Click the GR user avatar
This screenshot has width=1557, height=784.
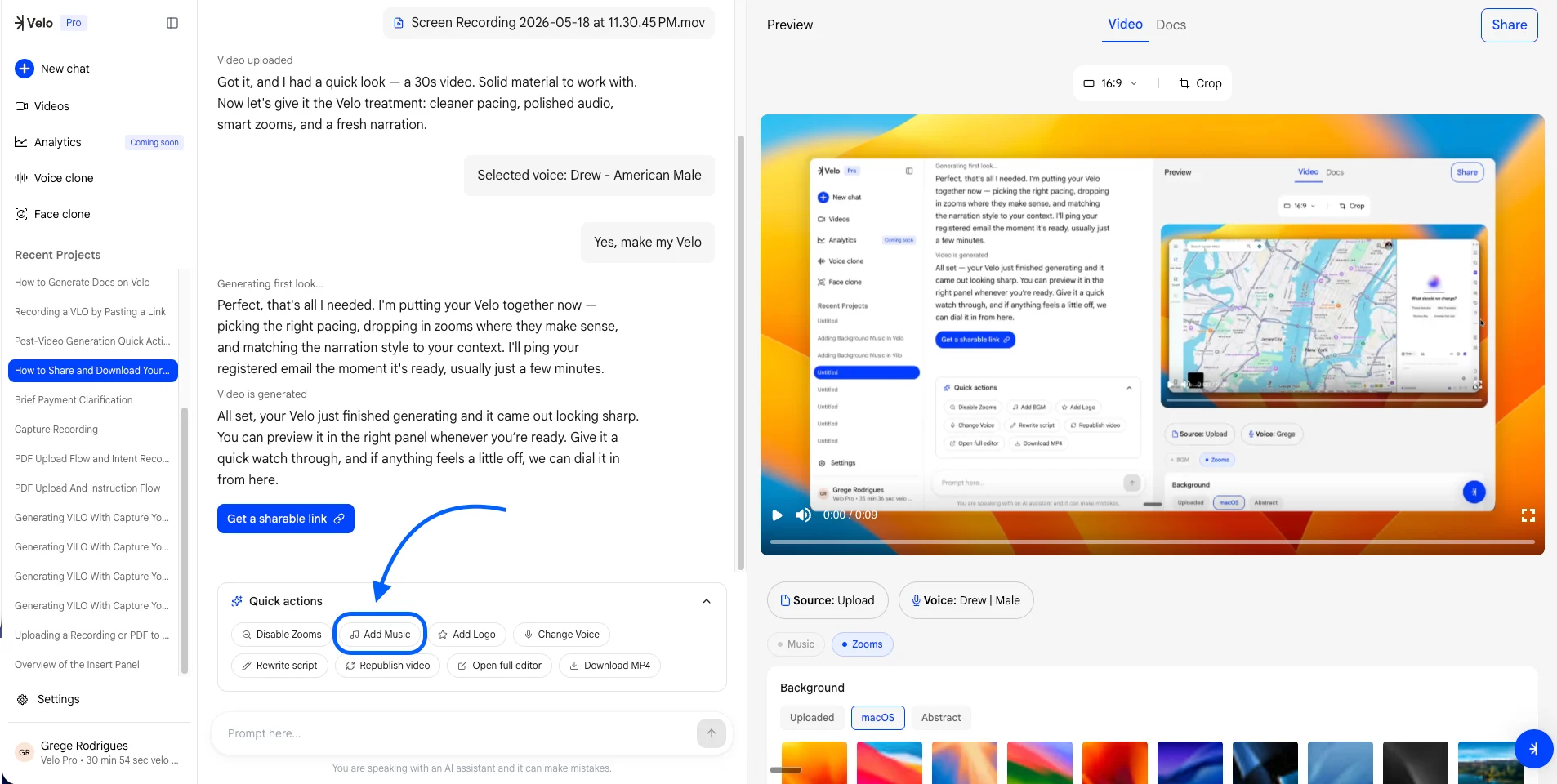point(25,752)
